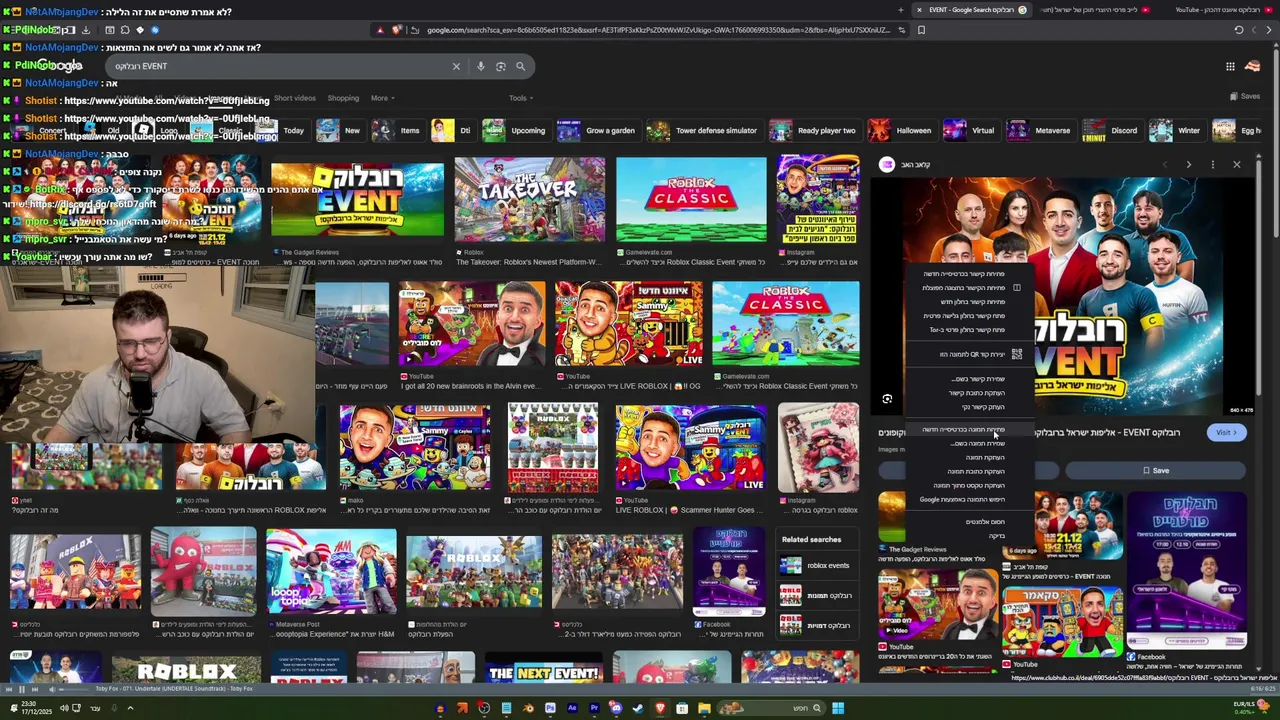The image size is (1280, 720).
Task: Select the Virtual filter chip
Action: [970, 130]
